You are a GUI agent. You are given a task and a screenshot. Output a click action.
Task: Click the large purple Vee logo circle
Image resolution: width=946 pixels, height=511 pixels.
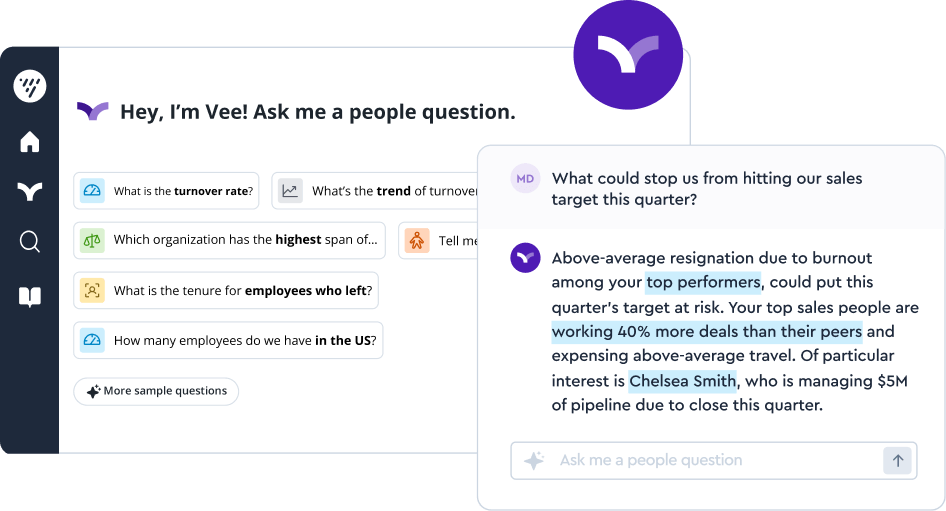628,55
